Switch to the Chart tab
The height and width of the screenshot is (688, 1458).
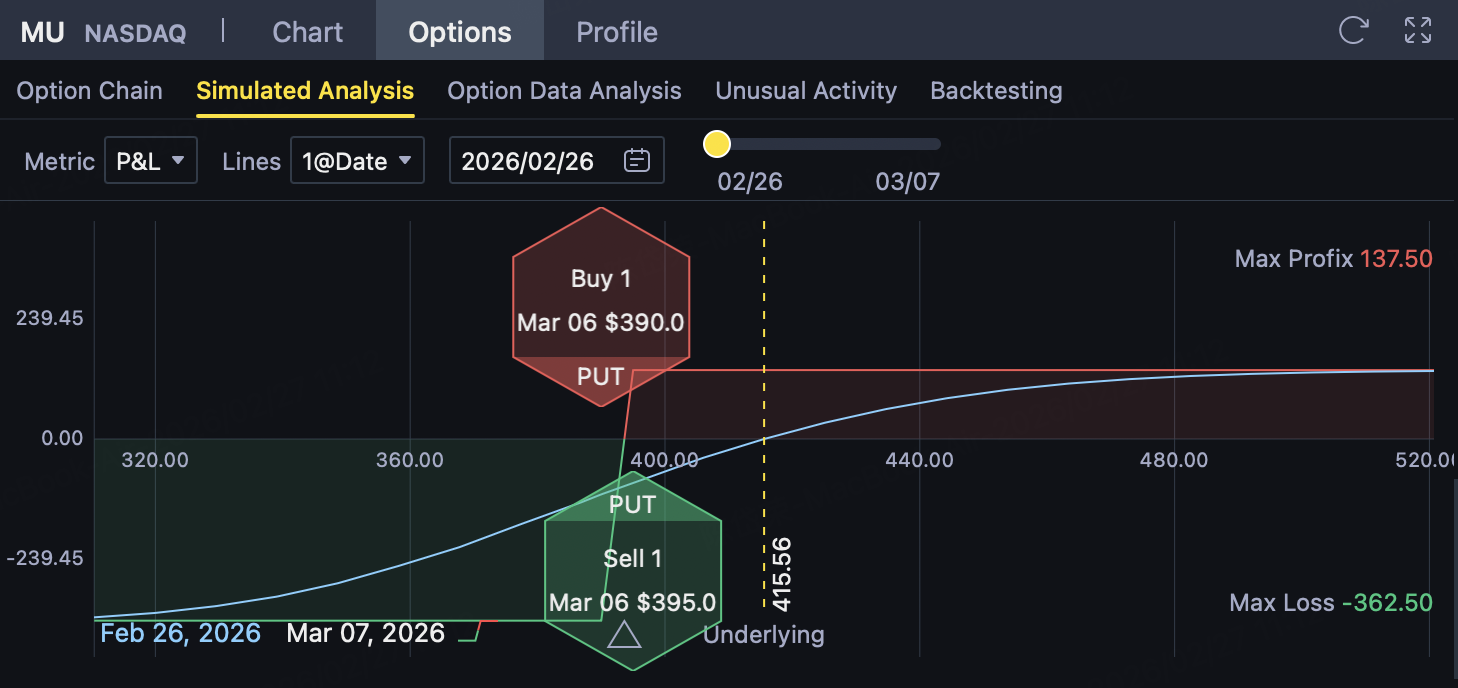coord(308,32)
